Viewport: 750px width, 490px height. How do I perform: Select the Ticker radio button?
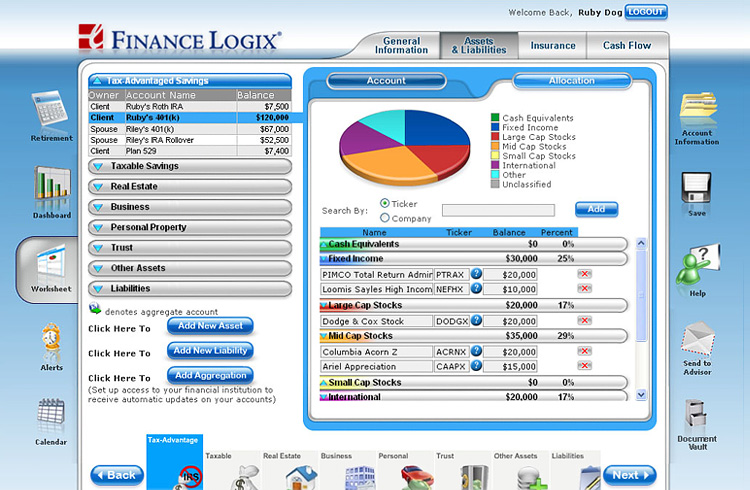(x=385, y=203)
